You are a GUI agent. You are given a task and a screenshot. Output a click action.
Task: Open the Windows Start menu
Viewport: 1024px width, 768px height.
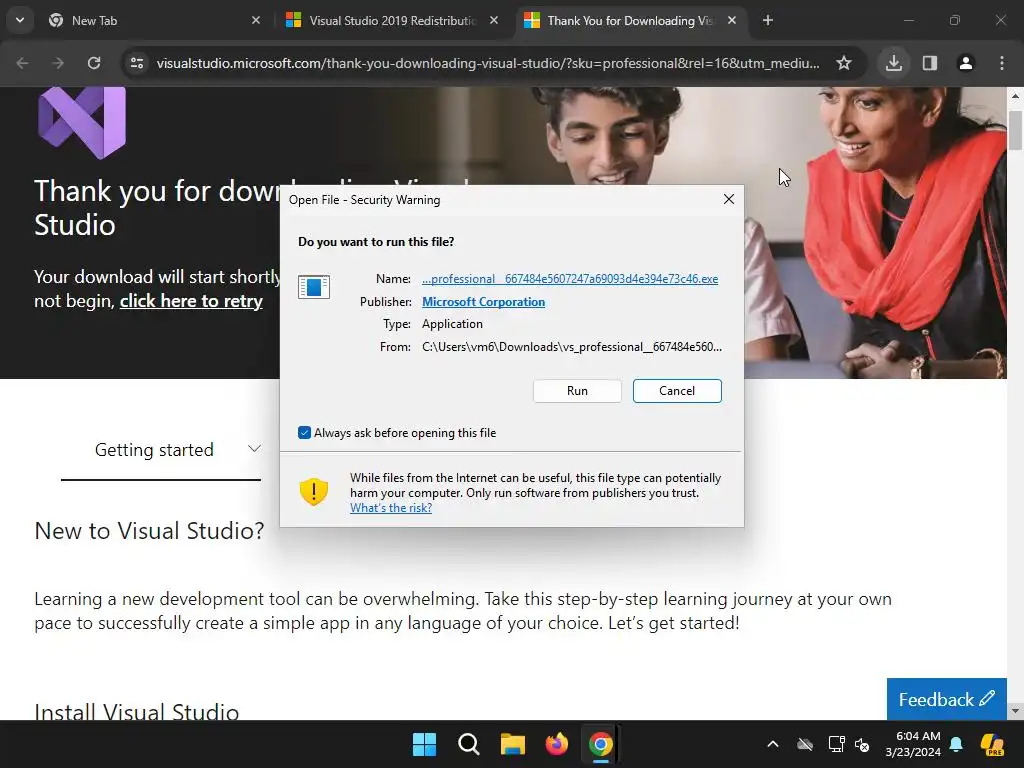click(x=424, y=744)
